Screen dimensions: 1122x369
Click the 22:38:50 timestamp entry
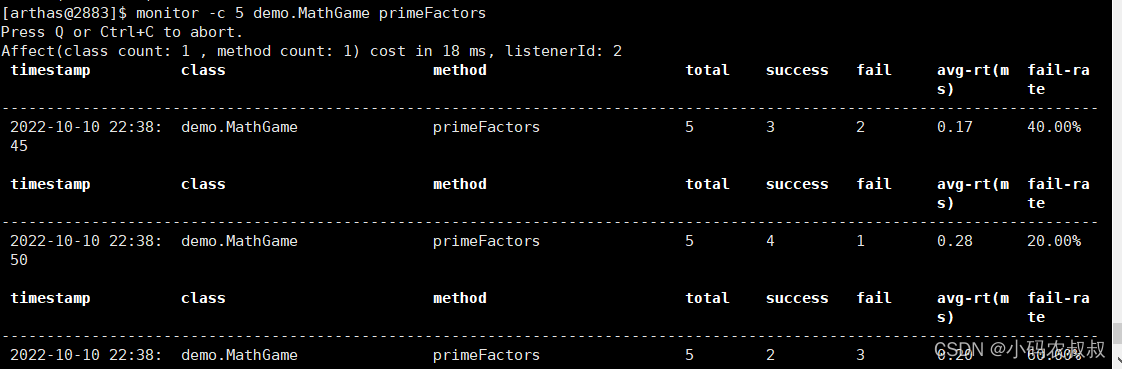[x=86, y=250]
